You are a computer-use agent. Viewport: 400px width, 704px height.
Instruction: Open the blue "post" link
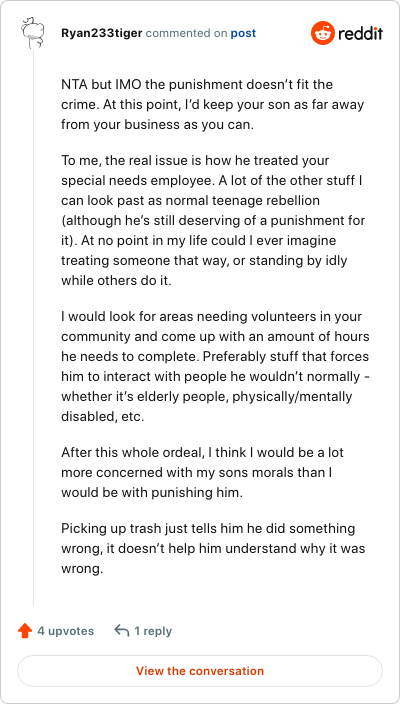[x=243, y=33]
